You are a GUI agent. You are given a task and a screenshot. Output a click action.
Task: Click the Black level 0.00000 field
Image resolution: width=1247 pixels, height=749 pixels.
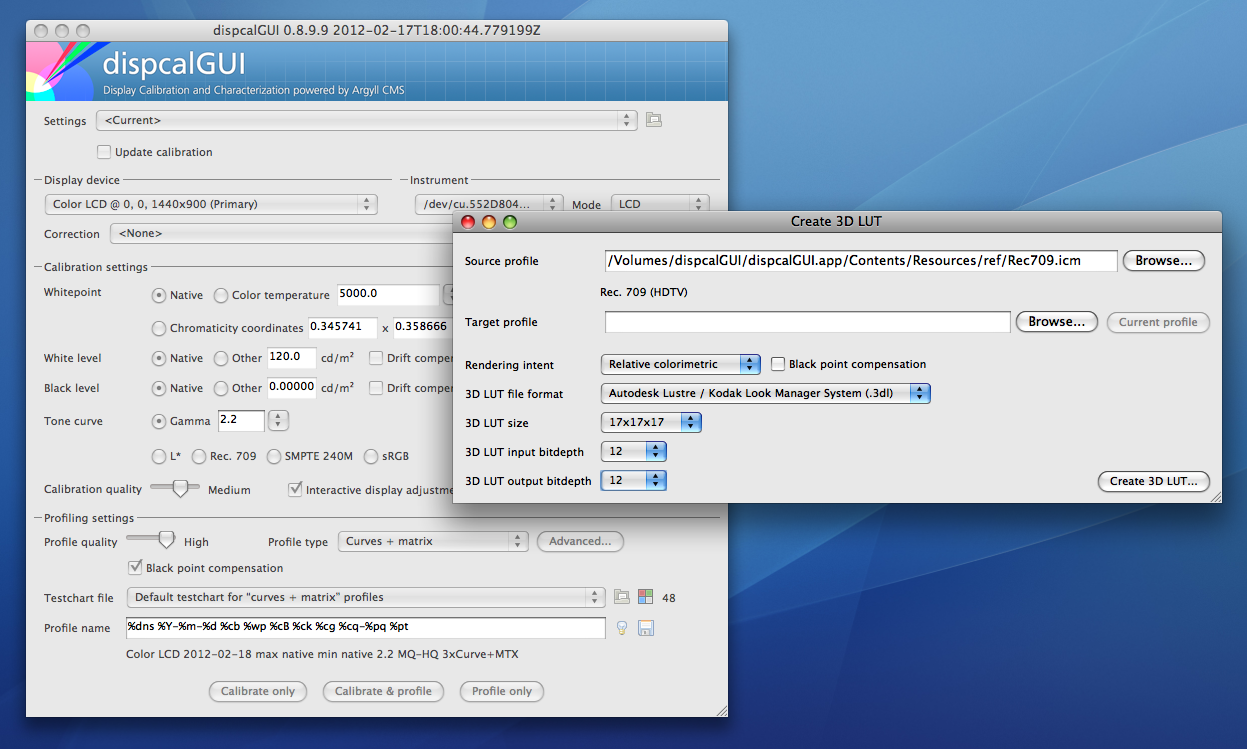292,387
